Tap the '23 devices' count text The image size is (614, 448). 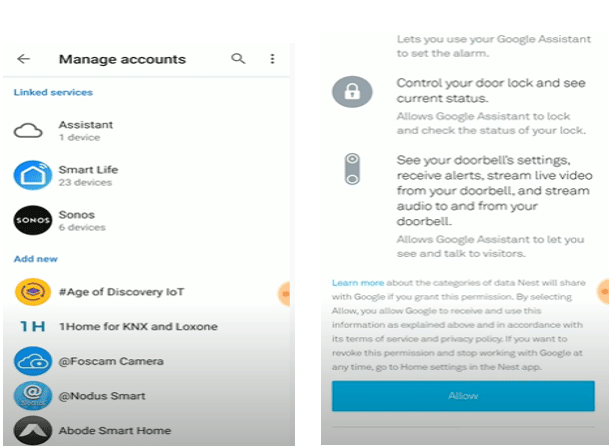85,182
